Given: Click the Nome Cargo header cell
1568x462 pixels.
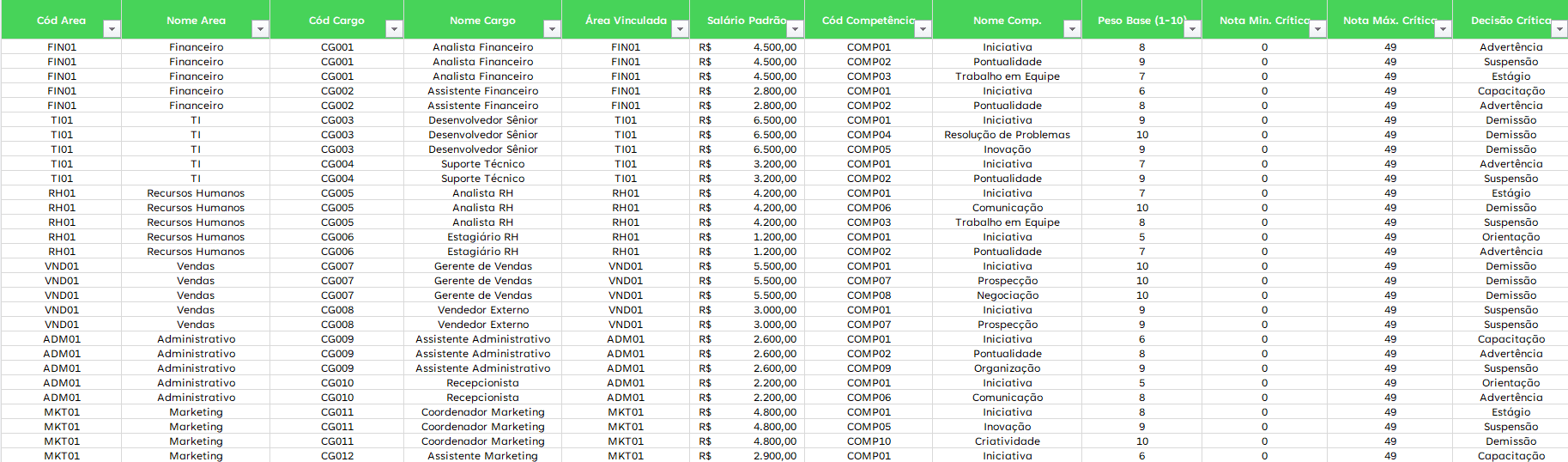Looking at the screenshot, I should [482, 20].
